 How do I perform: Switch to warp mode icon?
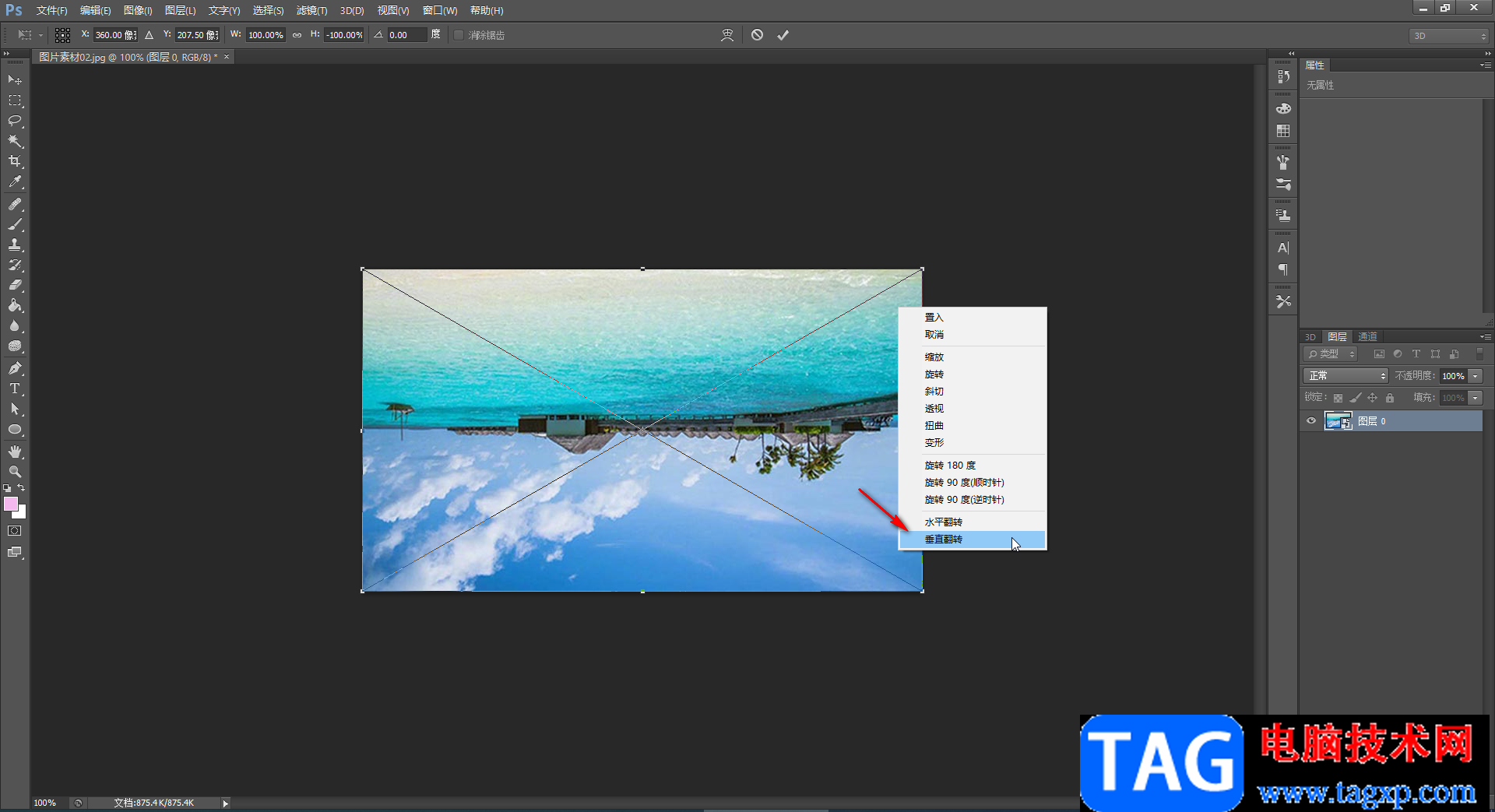(x=727, y=35)
